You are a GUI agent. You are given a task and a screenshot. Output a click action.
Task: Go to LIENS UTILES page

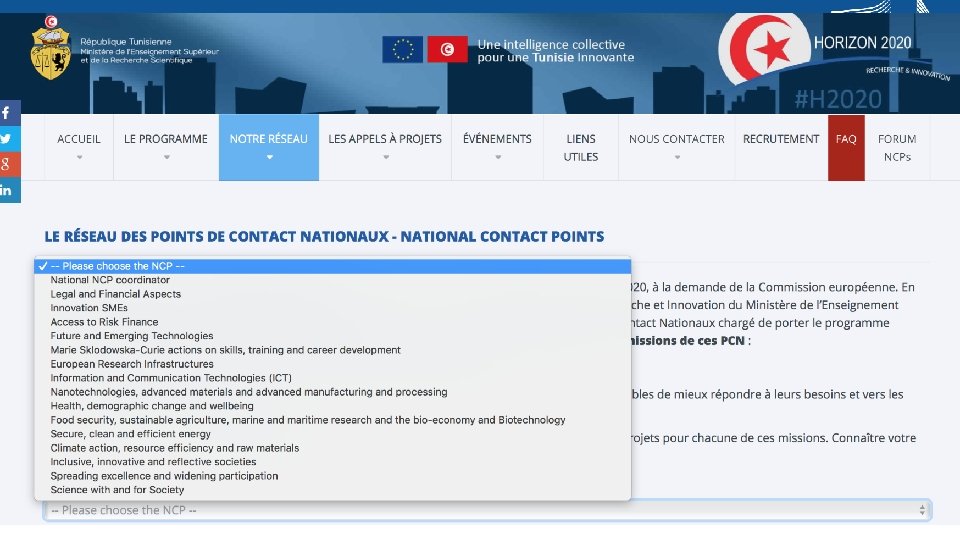point(580,147)
